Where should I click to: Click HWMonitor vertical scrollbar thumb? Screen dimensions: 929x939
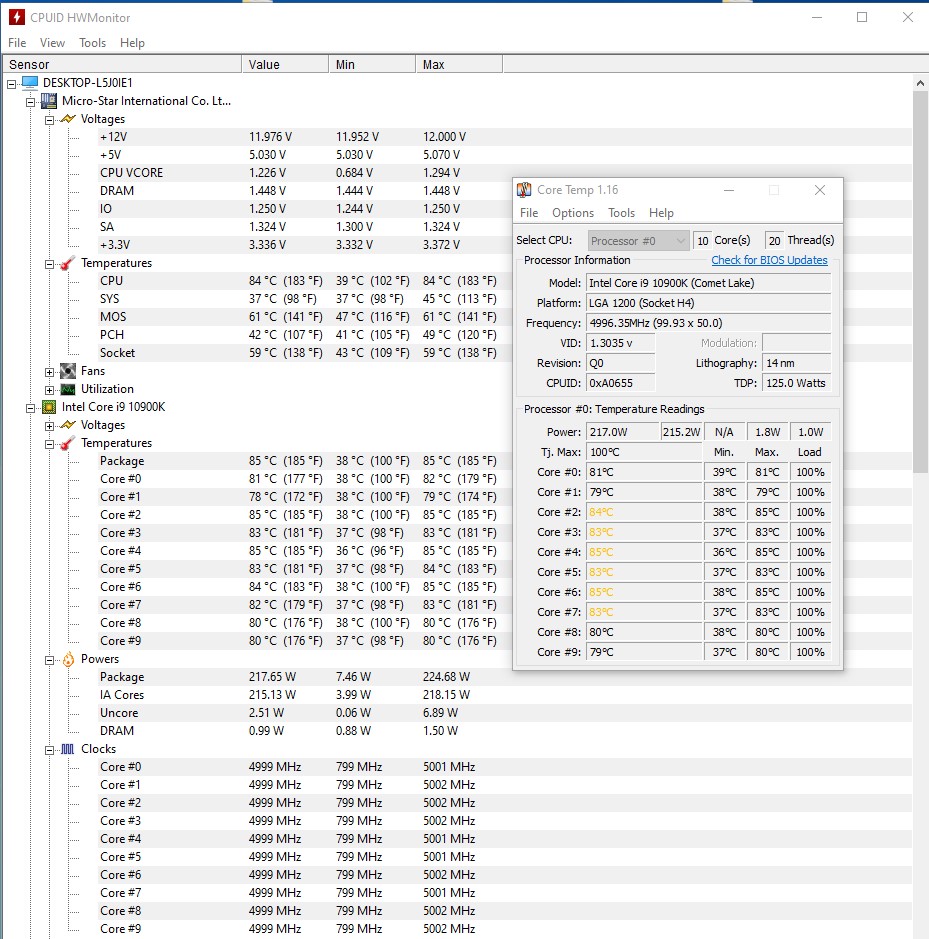(920, 282)
